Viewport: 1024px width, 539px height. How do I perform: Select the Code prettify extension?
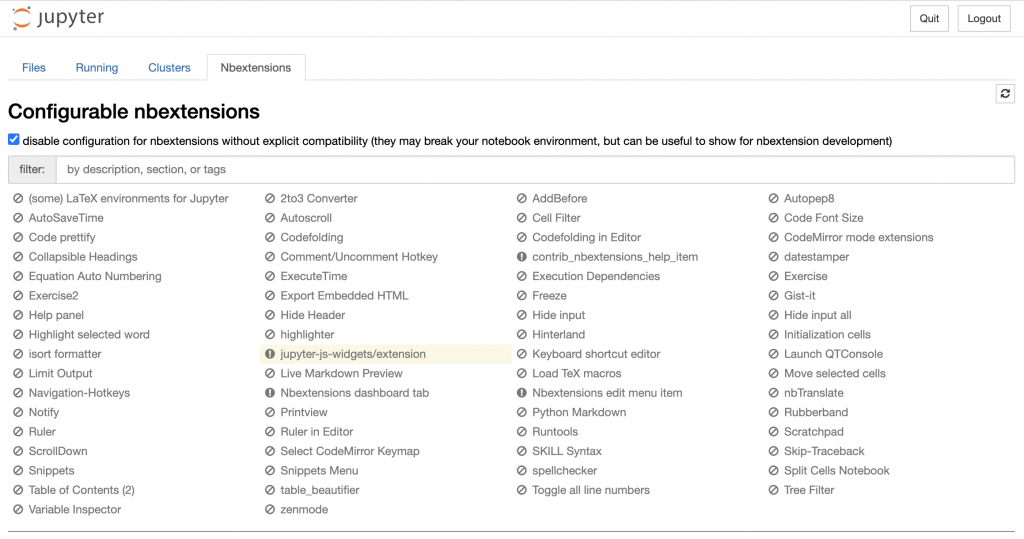pos(62,237)
